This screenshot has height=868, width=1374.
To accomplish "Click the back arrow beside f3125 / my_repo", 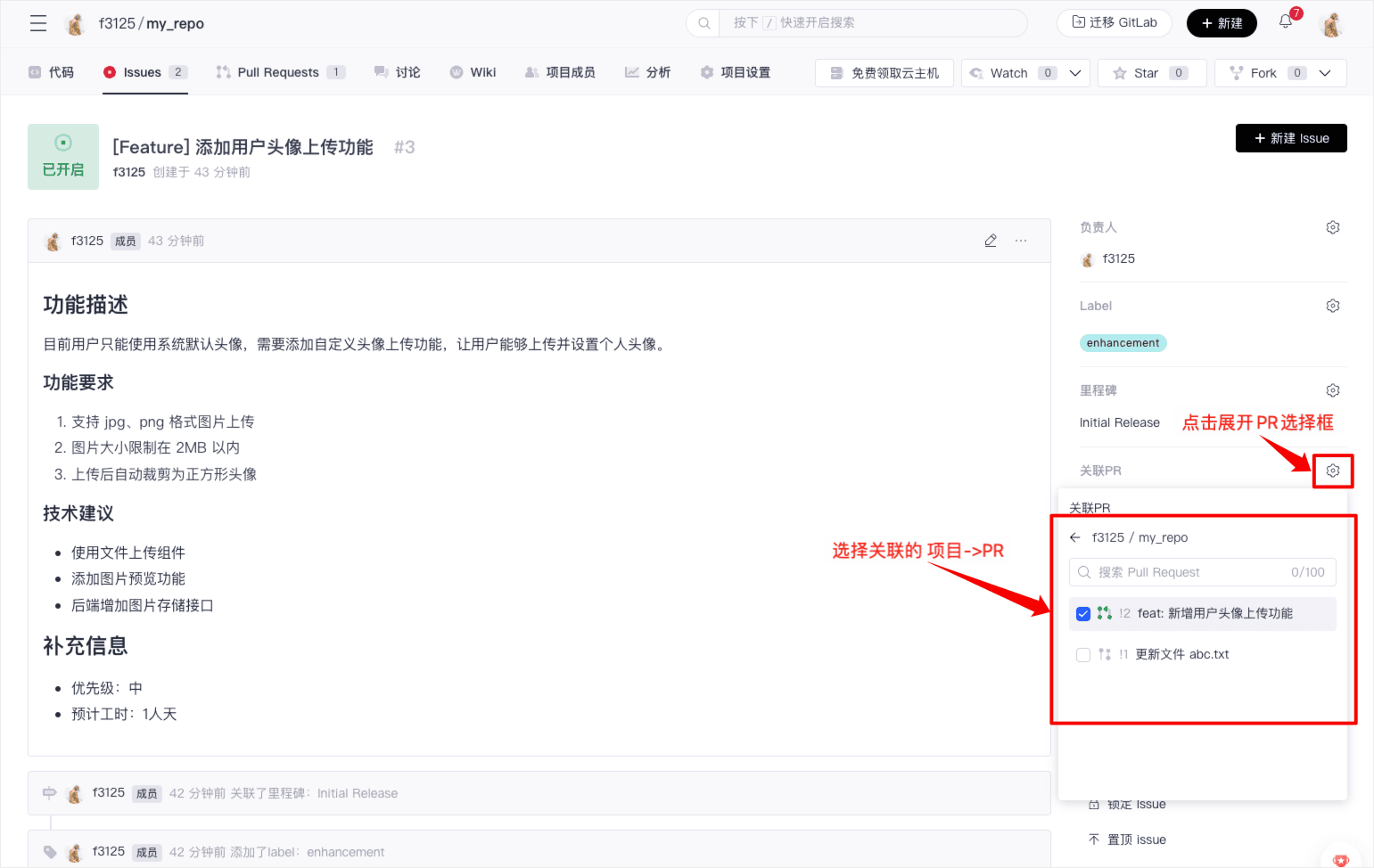I will pos(1075,537).
